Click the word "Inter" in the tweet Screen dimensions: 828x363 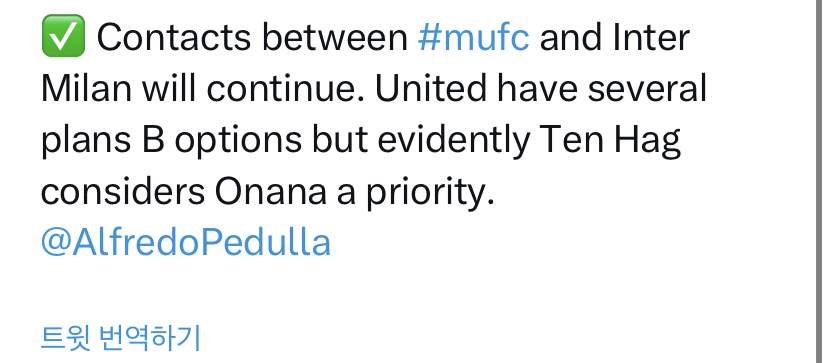[650, 38]
